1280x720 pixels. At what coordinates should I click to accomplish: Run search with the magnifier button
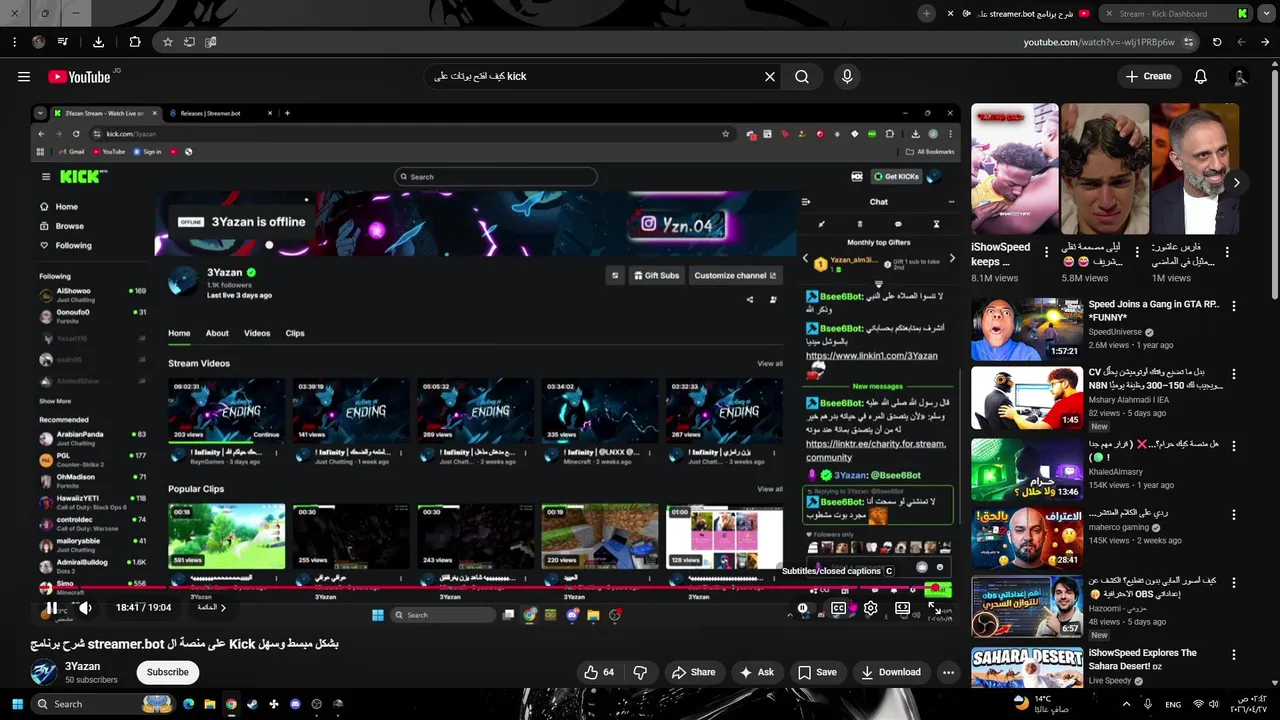(802, 76)
